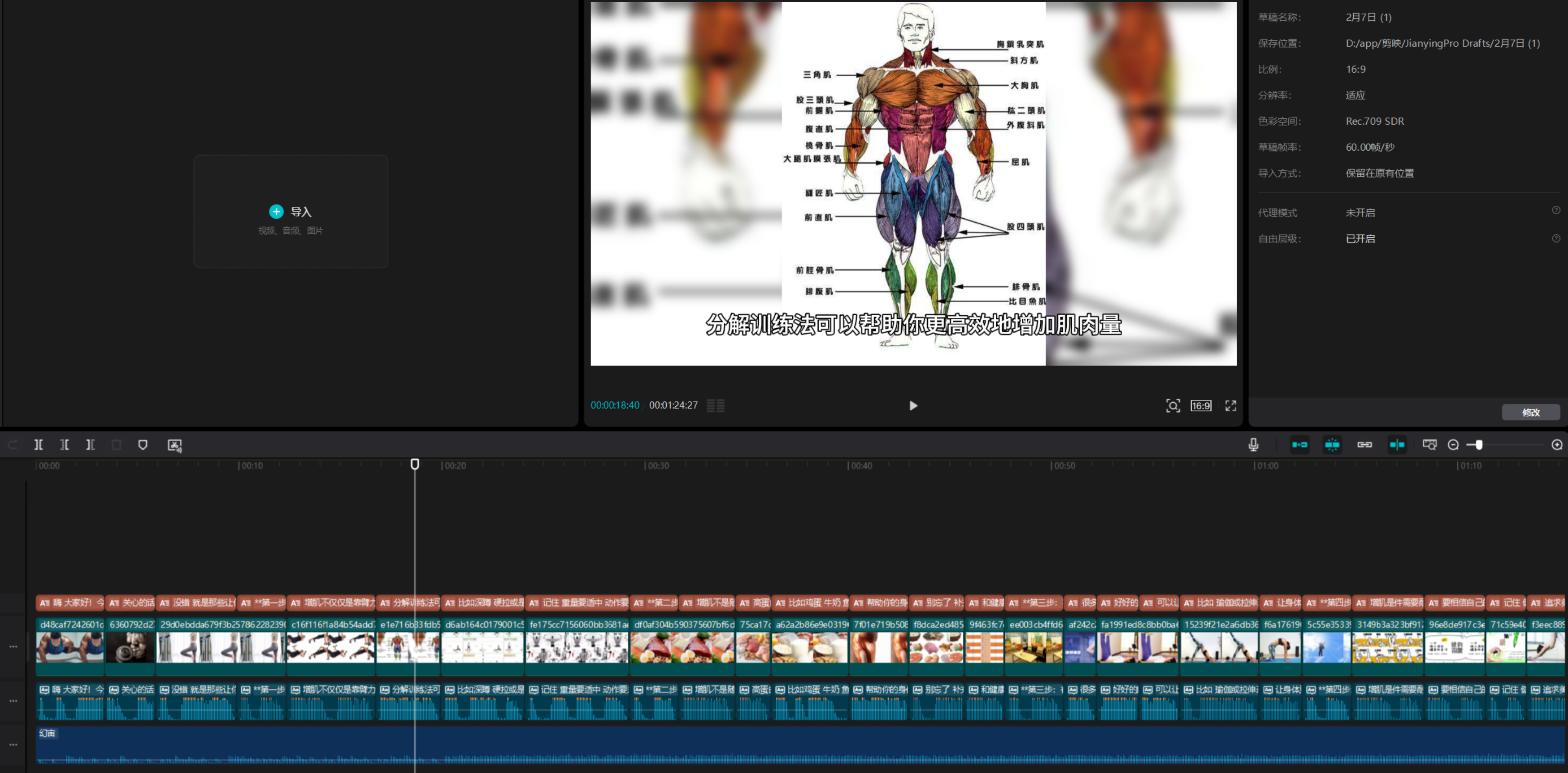Open the 16:9 aspect ratio selector
The height and width of the screenshot is (773, 1568).
point(1200,405)
